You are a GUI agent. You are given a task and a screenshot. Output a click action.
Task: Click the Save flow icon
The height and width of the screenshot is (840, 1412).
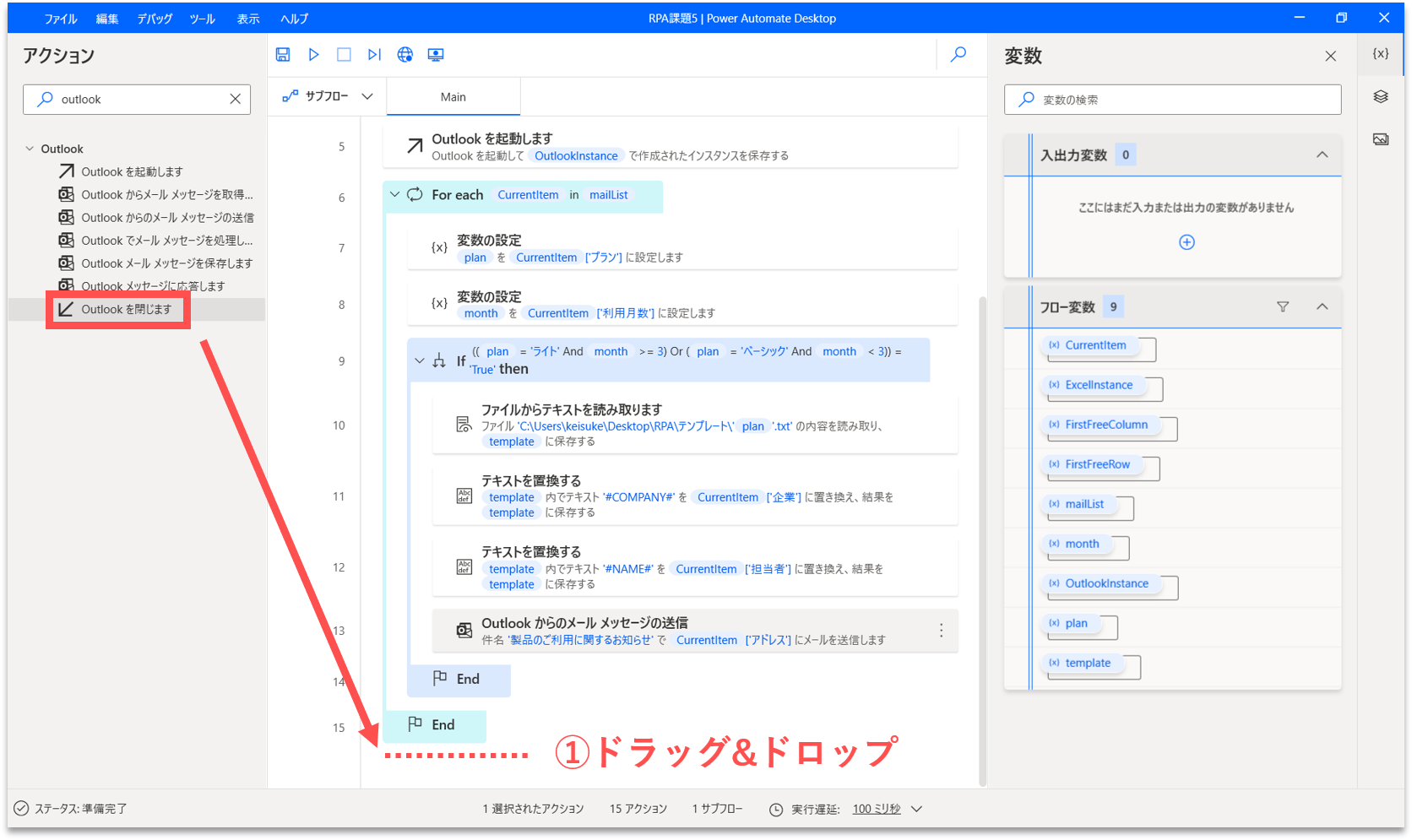click(x=283, y=55)
